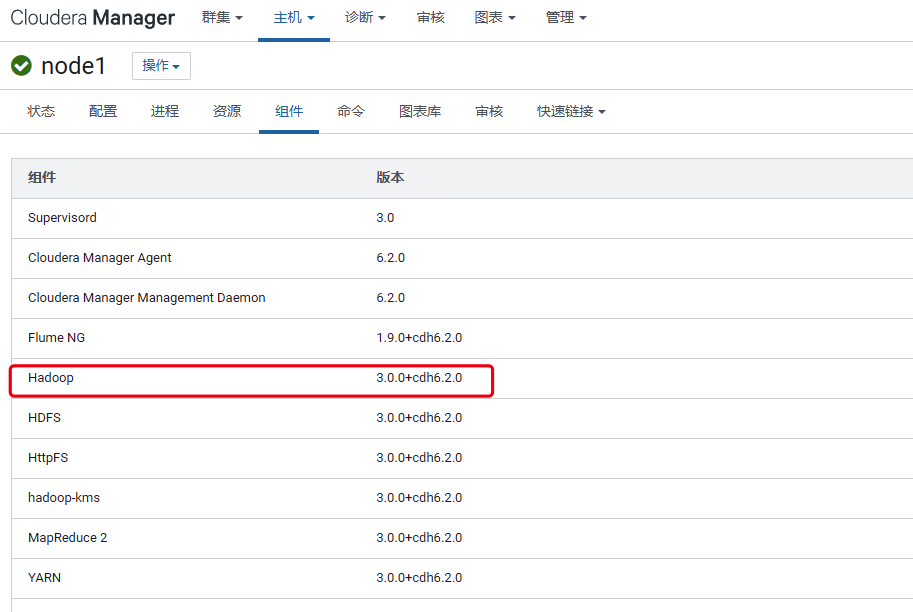Viewport: 913px width, 612px height.
Task: Expand the 主机 navigation menu
Action: 294,18
